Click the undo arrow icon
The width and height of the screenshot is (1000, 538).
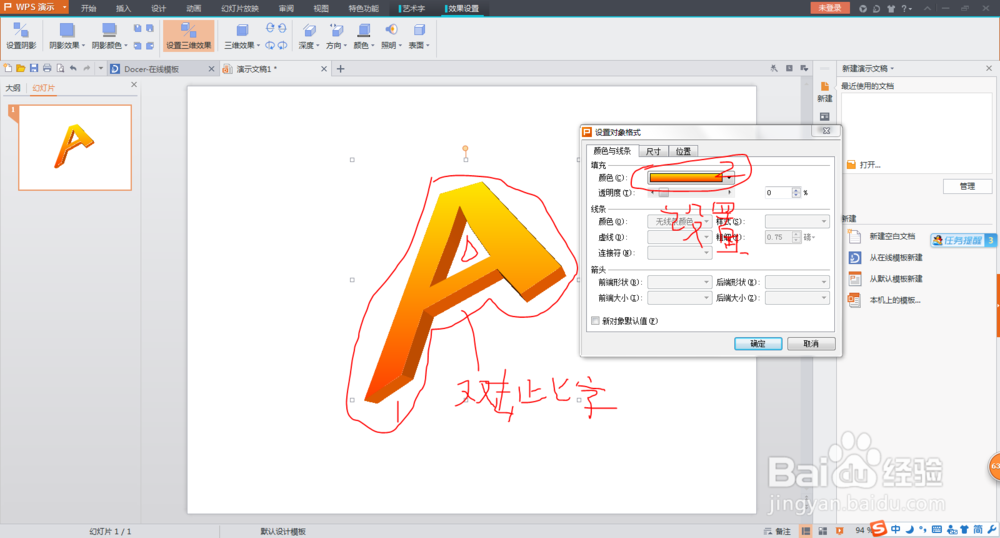click(73, 68)
